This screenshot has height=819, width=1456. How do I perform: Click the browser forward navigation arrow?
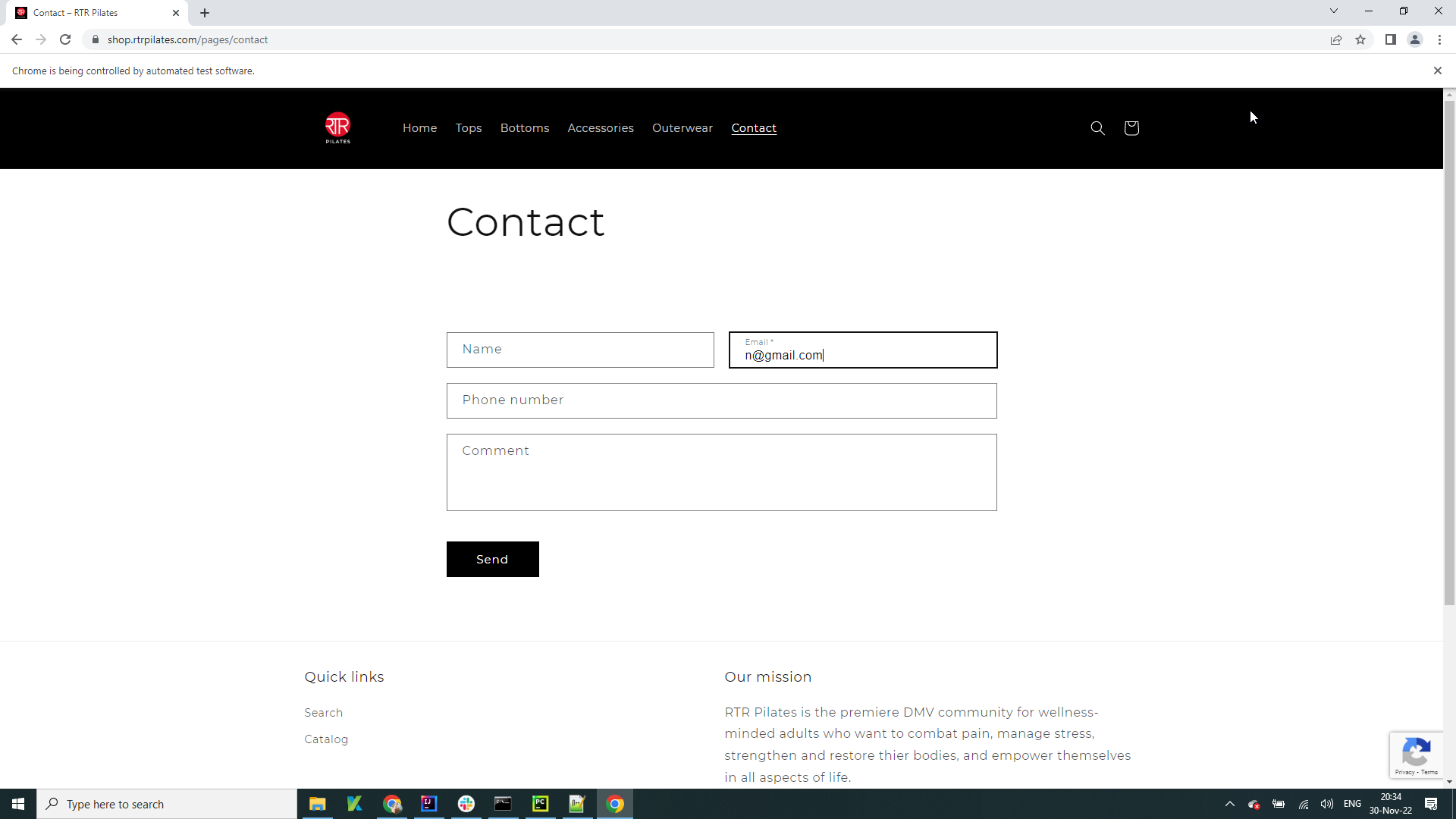coord(40,39)
